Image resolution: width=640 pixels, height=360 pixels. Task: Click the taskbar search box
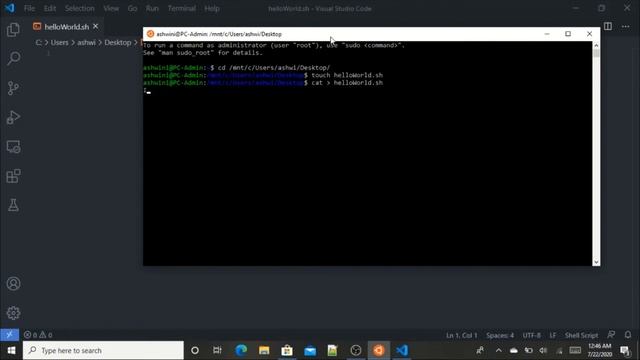tap(103, 351)
